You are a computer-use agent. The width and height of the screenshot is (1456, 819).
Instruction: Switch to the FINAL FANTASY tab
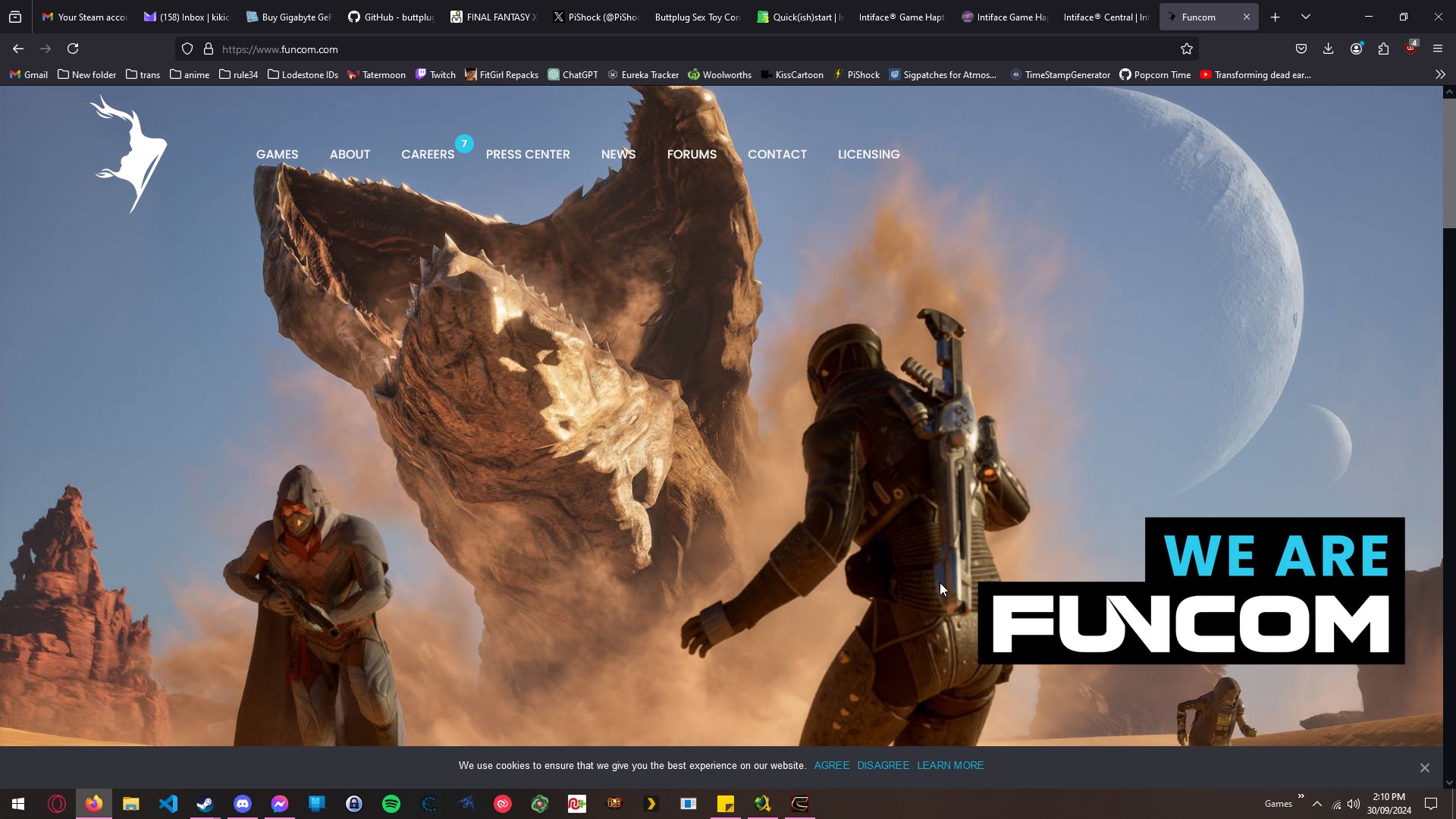[494, 17]
